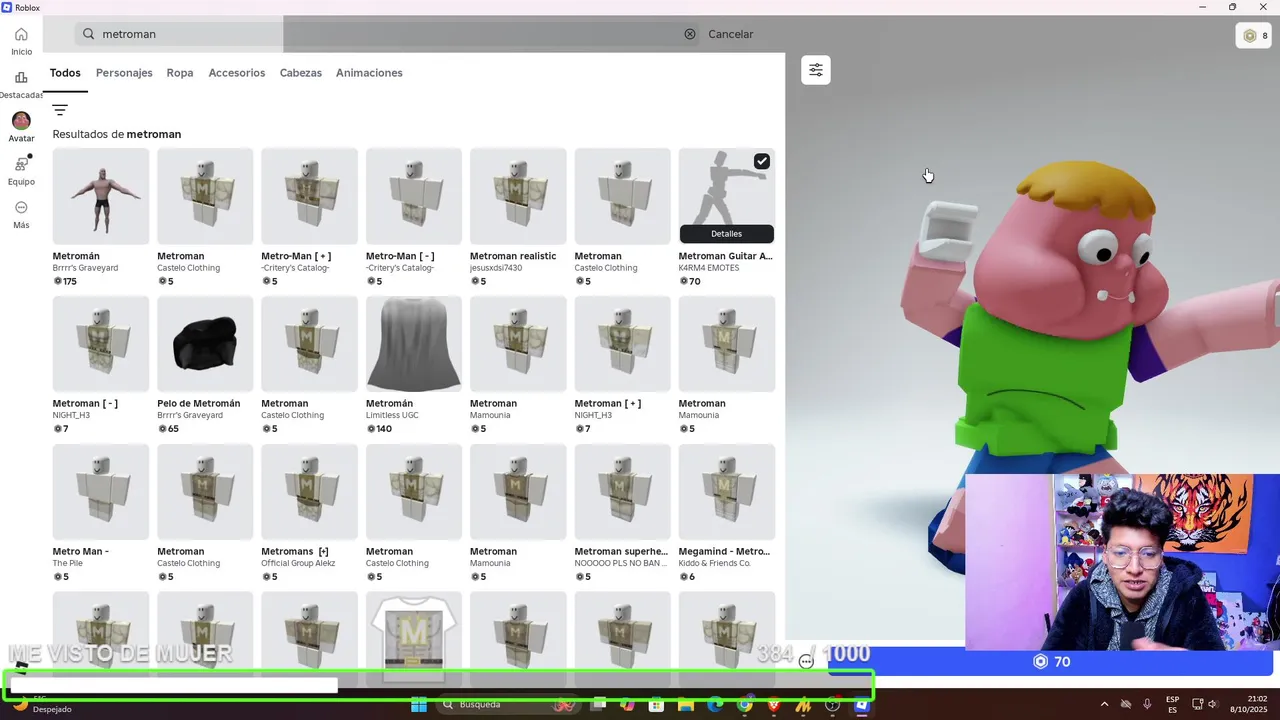The image size is (1280, 720).
Task: Select Metromán character by Brrrr's Graveyard
Action: (x=101, y=196)
